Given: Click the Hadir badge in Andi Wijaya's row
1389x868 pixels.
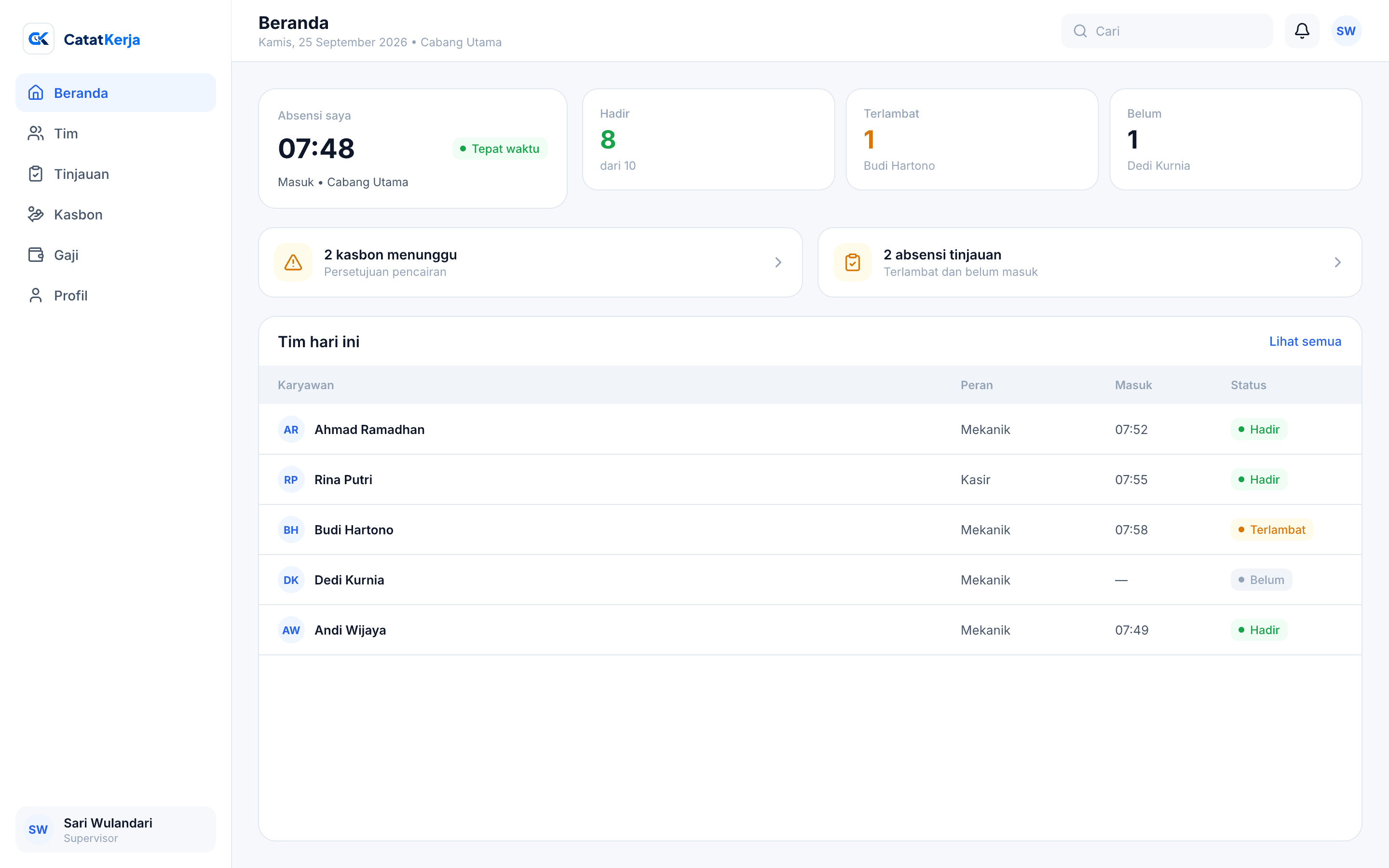Looking at the screenshot, I should [1259, 630].
